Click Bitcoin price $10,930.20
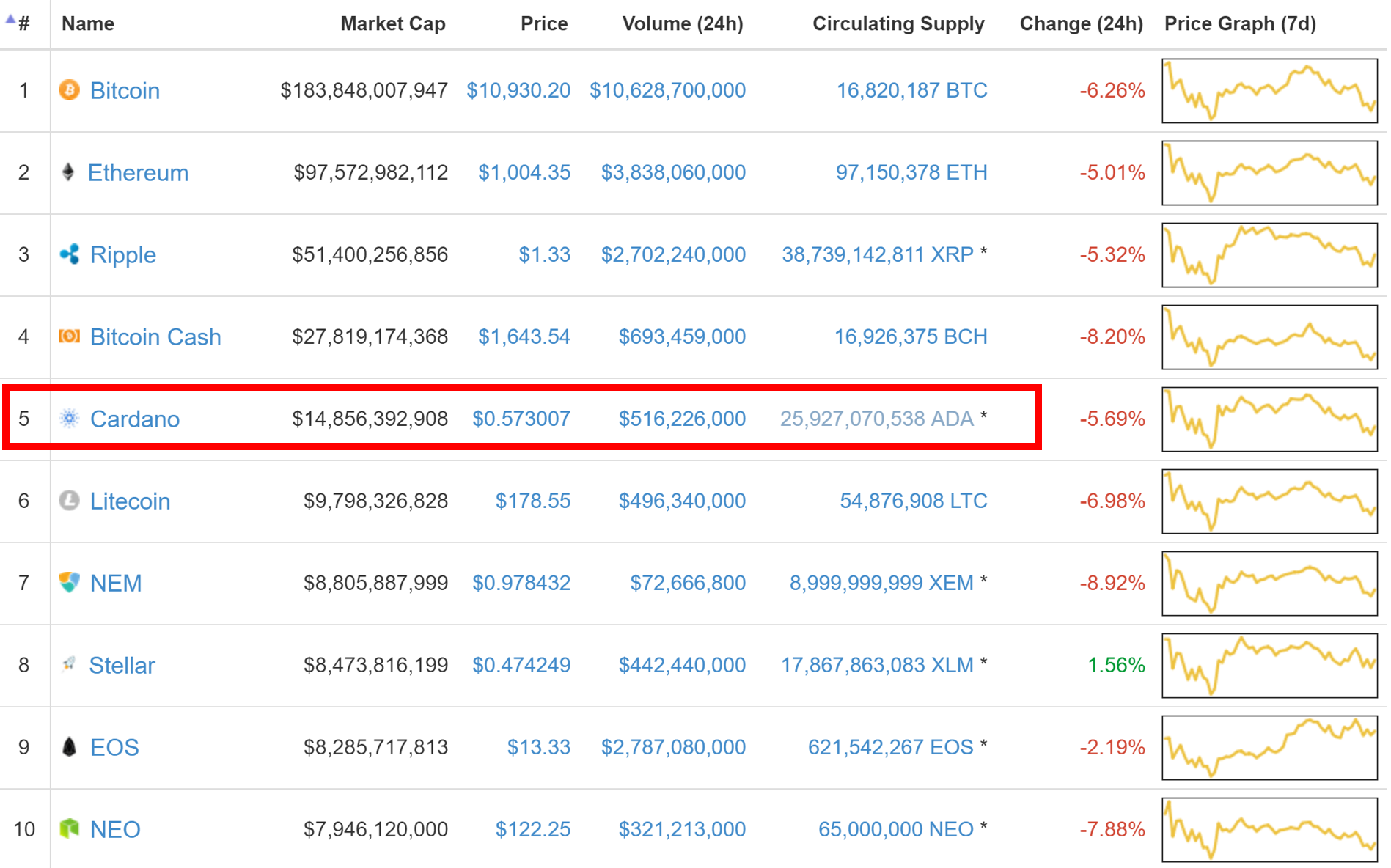The image size is (1391, 868). pos(518,90)
